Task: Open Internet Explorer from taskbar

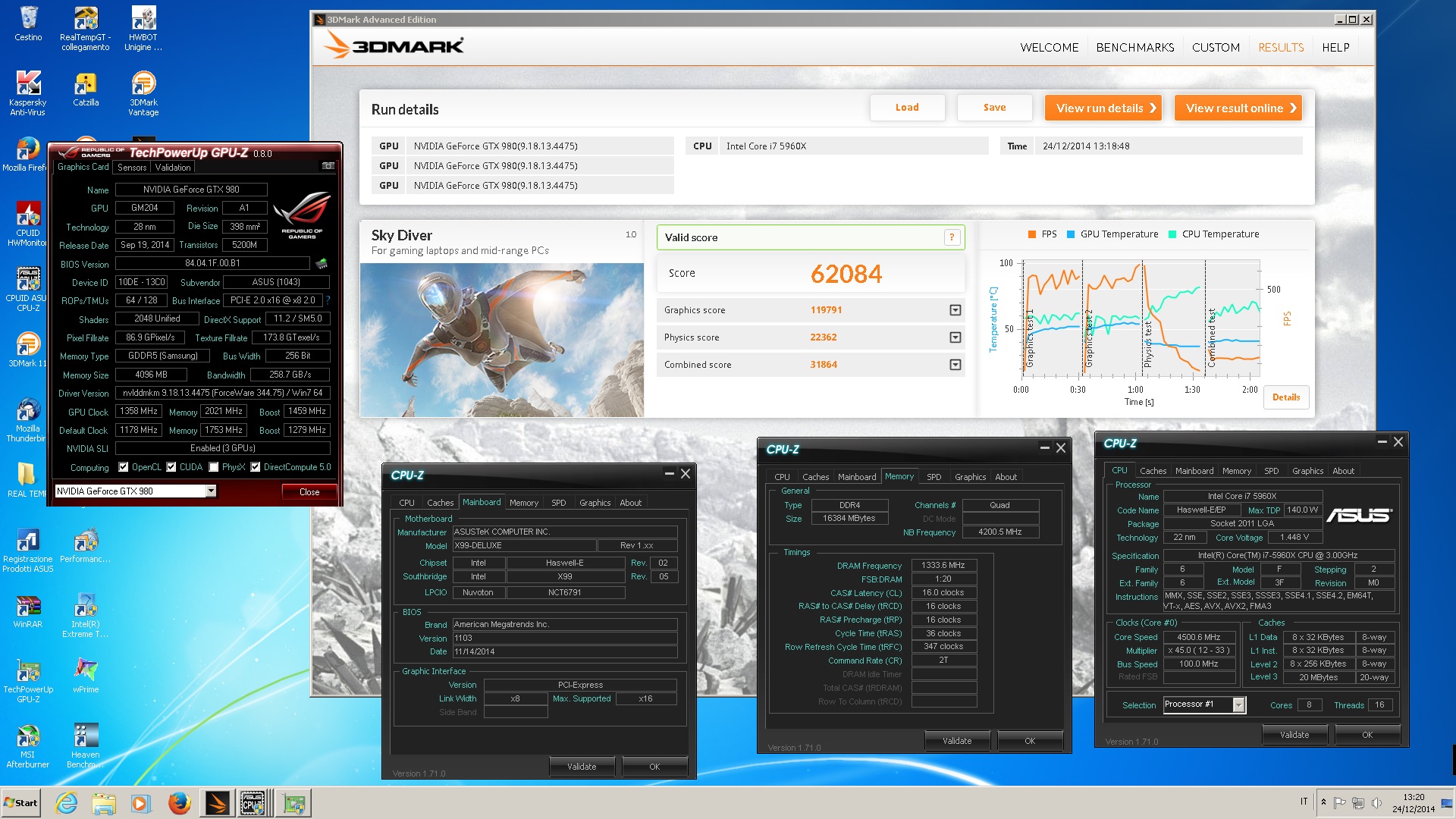Action: (x=67, y=803)
